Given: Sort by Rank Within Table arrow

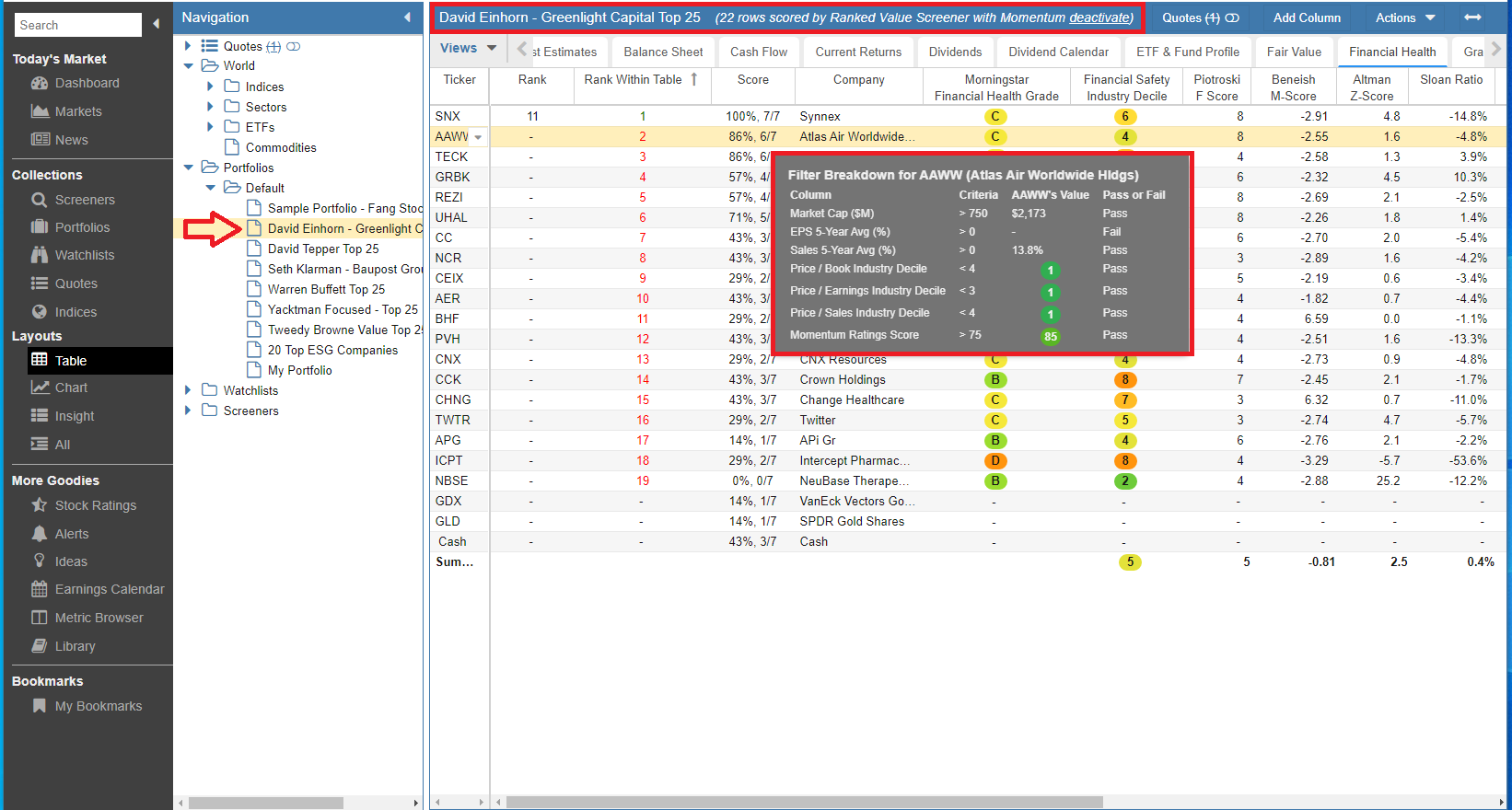Looking at the screenshot, I should tap(693, 80).
